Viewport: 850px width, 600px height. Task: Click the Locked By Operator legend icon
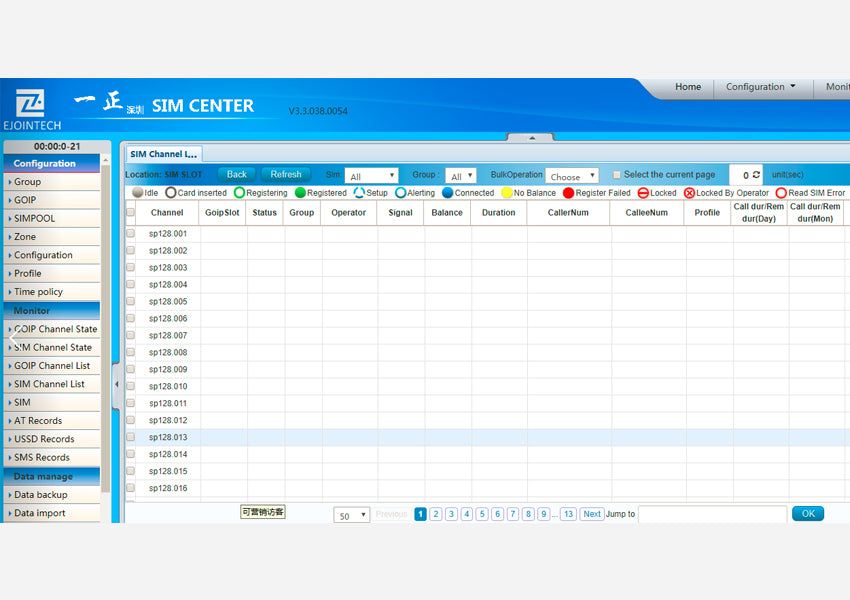click(690, 192)
